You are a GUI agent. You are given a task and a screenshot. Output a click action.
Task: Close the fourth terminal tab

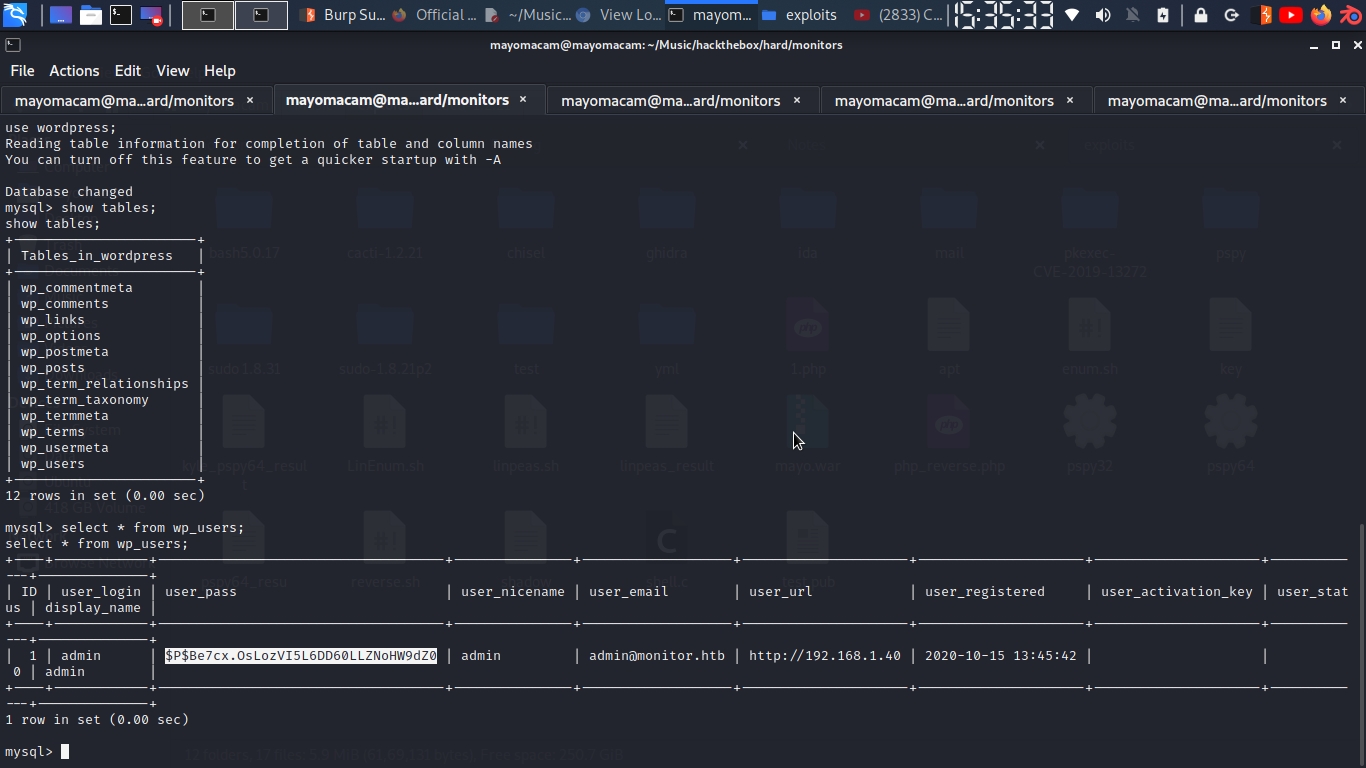pyautogui.click(x=1070, y=100)
